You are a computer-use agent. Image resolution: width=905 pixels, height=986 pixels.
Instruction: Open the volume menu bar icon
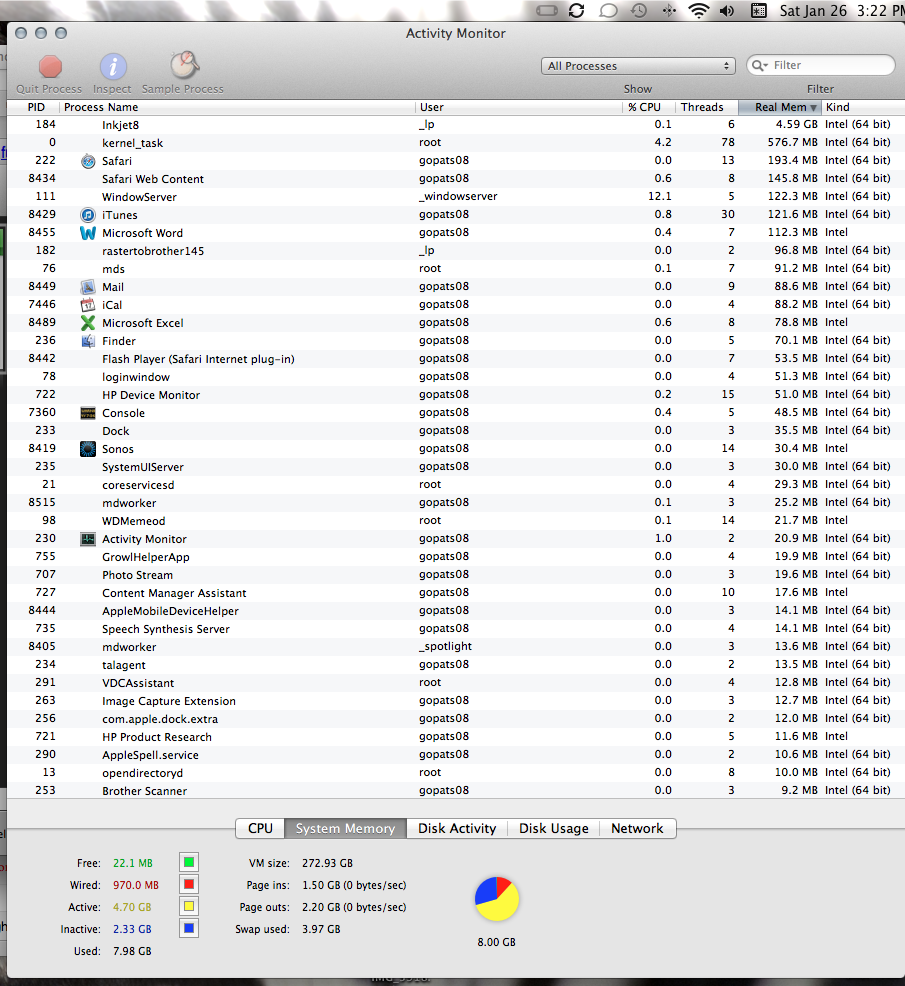pyautogui.click(x=727, y=11)
